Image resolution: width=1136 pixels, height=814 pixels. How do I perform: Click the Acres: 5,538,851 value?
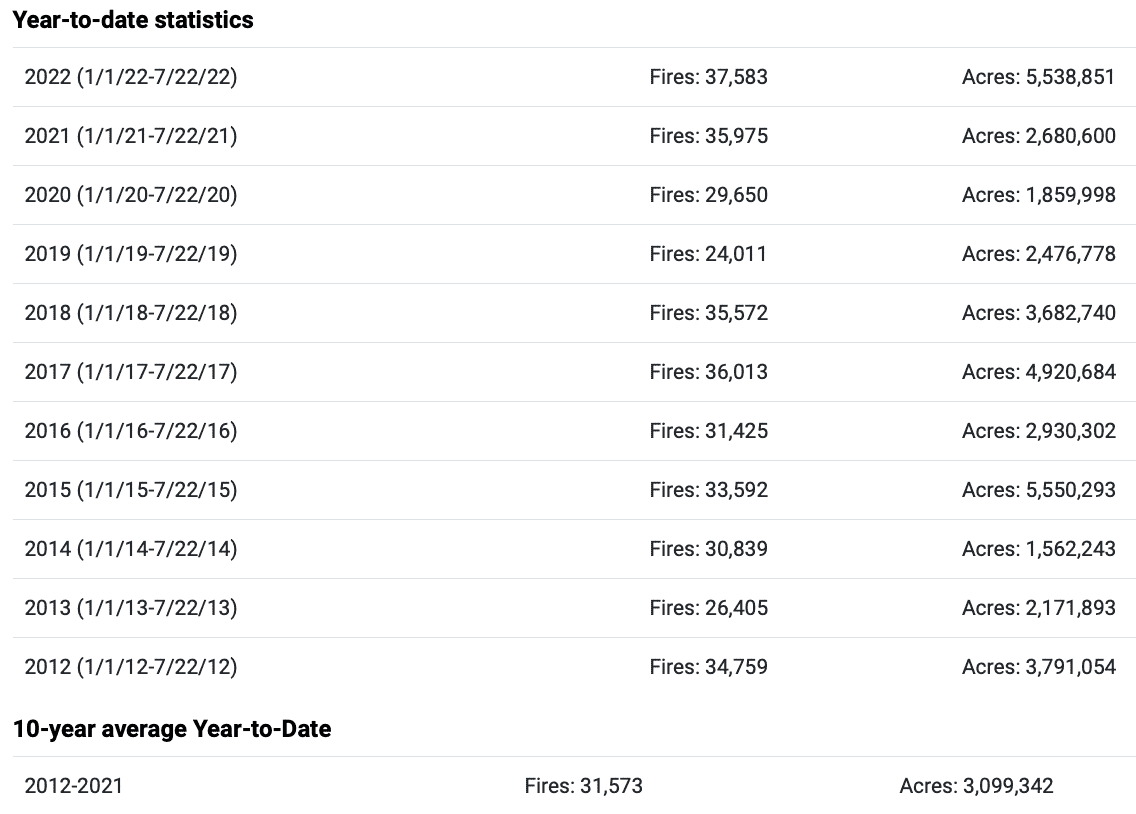[x=1038, y=77]
